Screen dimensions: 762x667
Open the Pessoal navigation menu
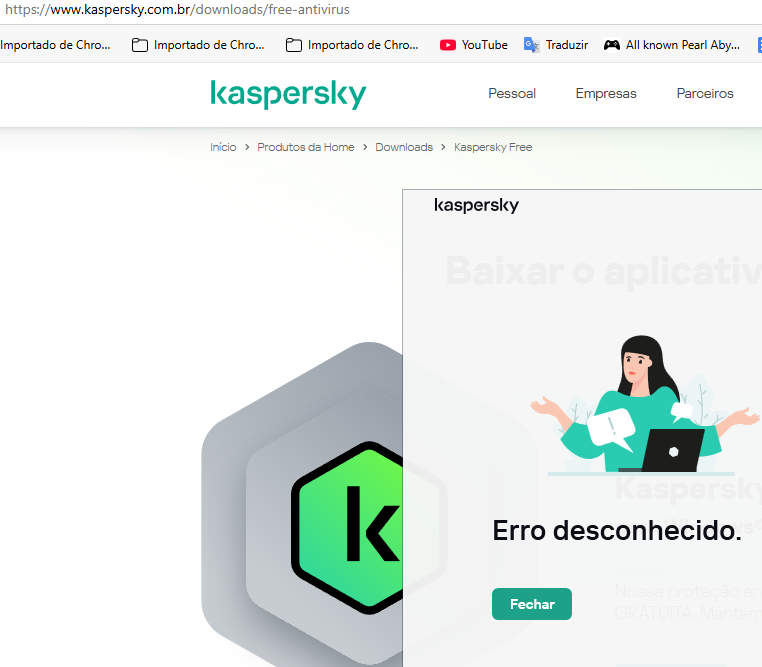click(x=512, y=93)
